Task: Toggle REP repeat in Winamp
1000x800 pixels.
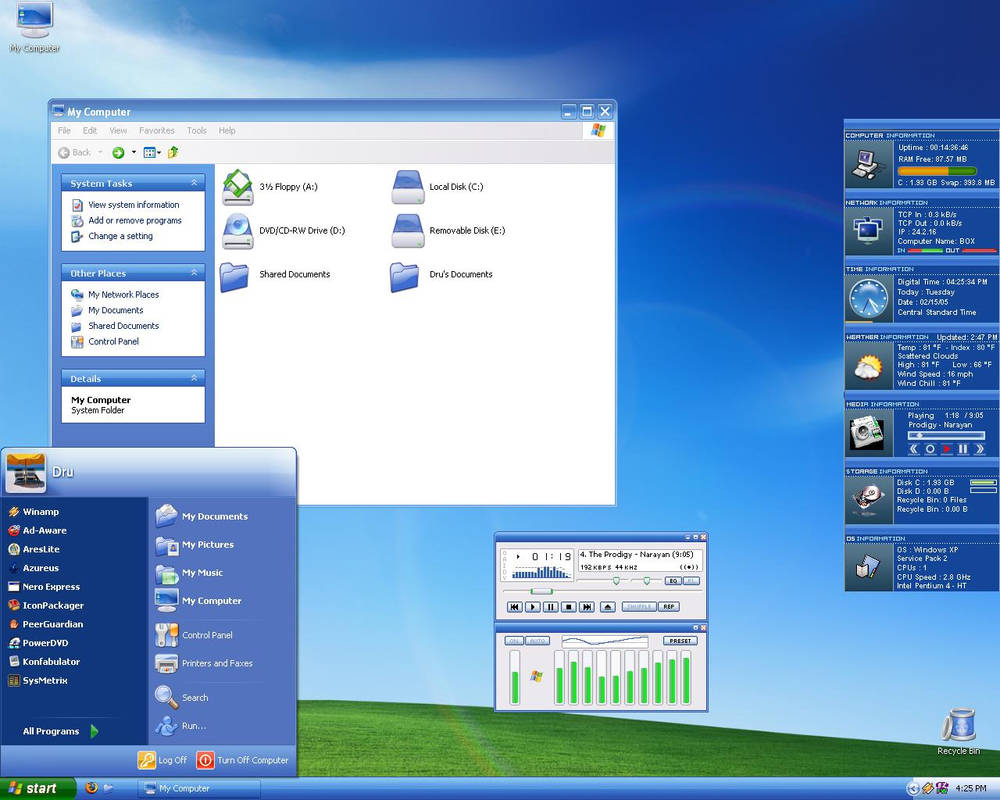Action: 668,607
